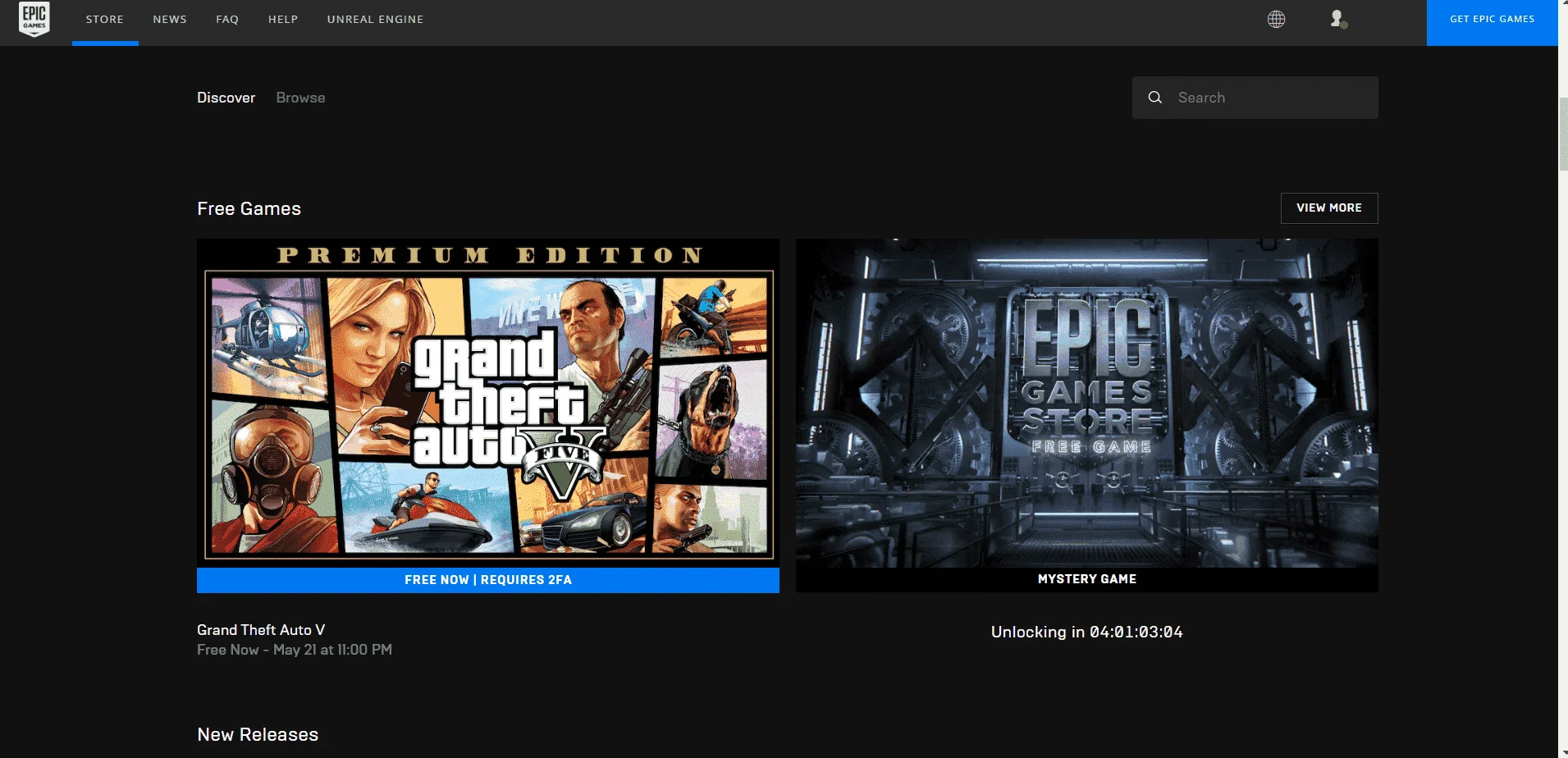The image size is (1568, 758).
Task: Select the Discover tab
Action: (226, 98)
